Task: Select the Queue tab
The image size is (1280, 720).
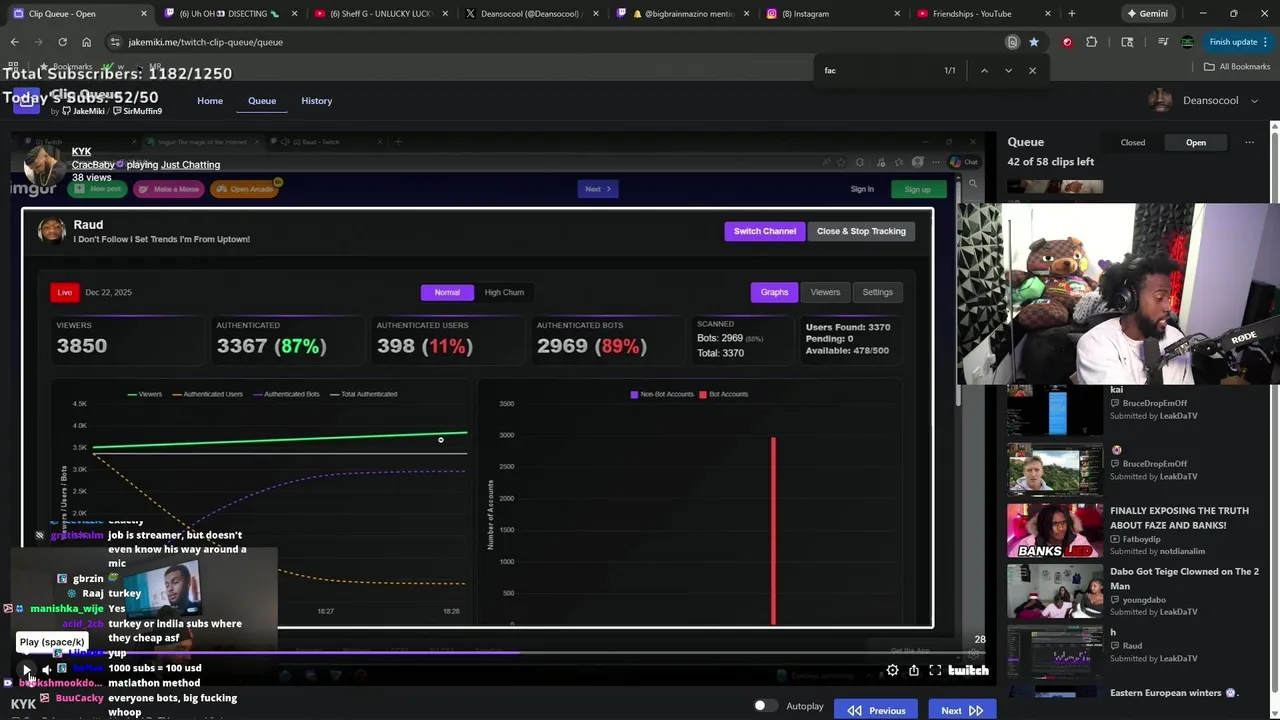Action: [x=262, y=100]
